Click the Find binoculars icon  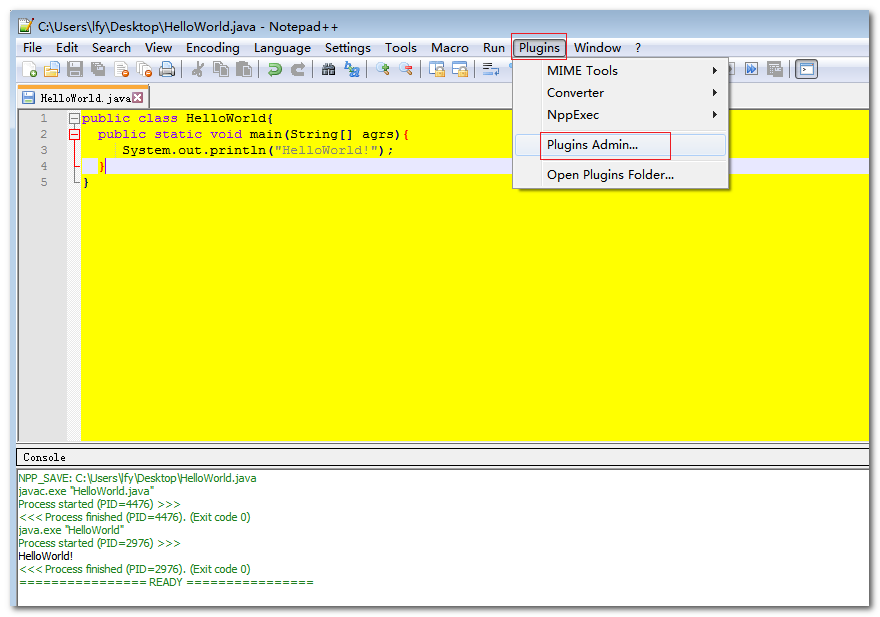click(328, 70)
